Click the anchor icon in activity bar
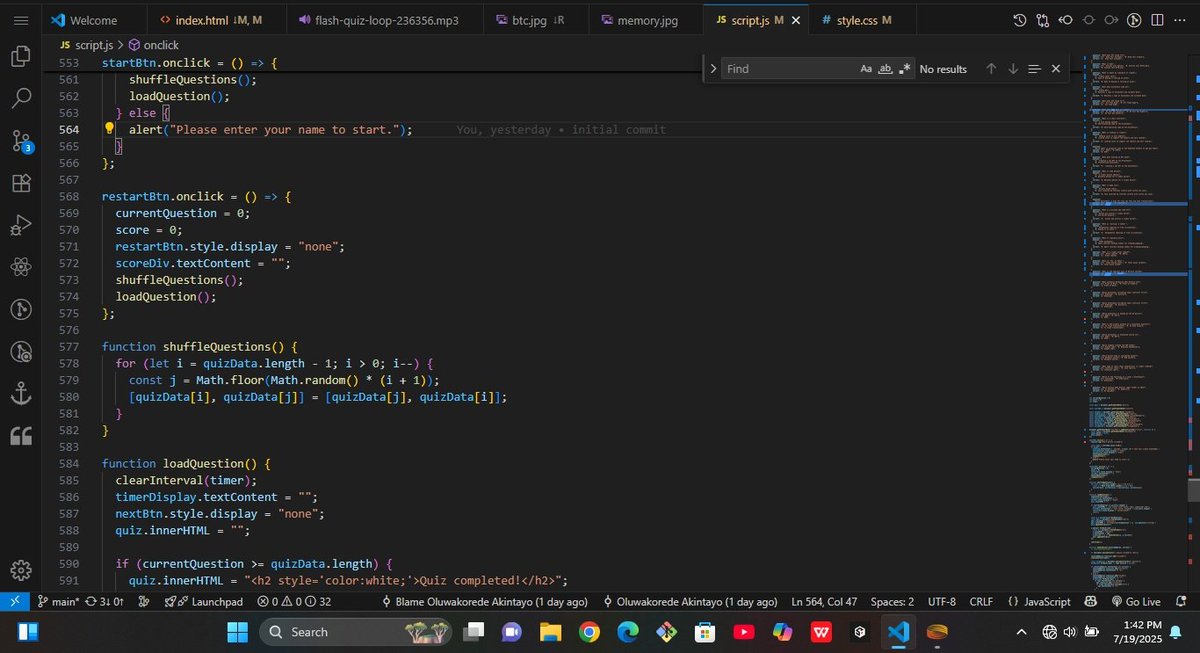Viewport: 1200px width, 653px height. coord(21,394)
